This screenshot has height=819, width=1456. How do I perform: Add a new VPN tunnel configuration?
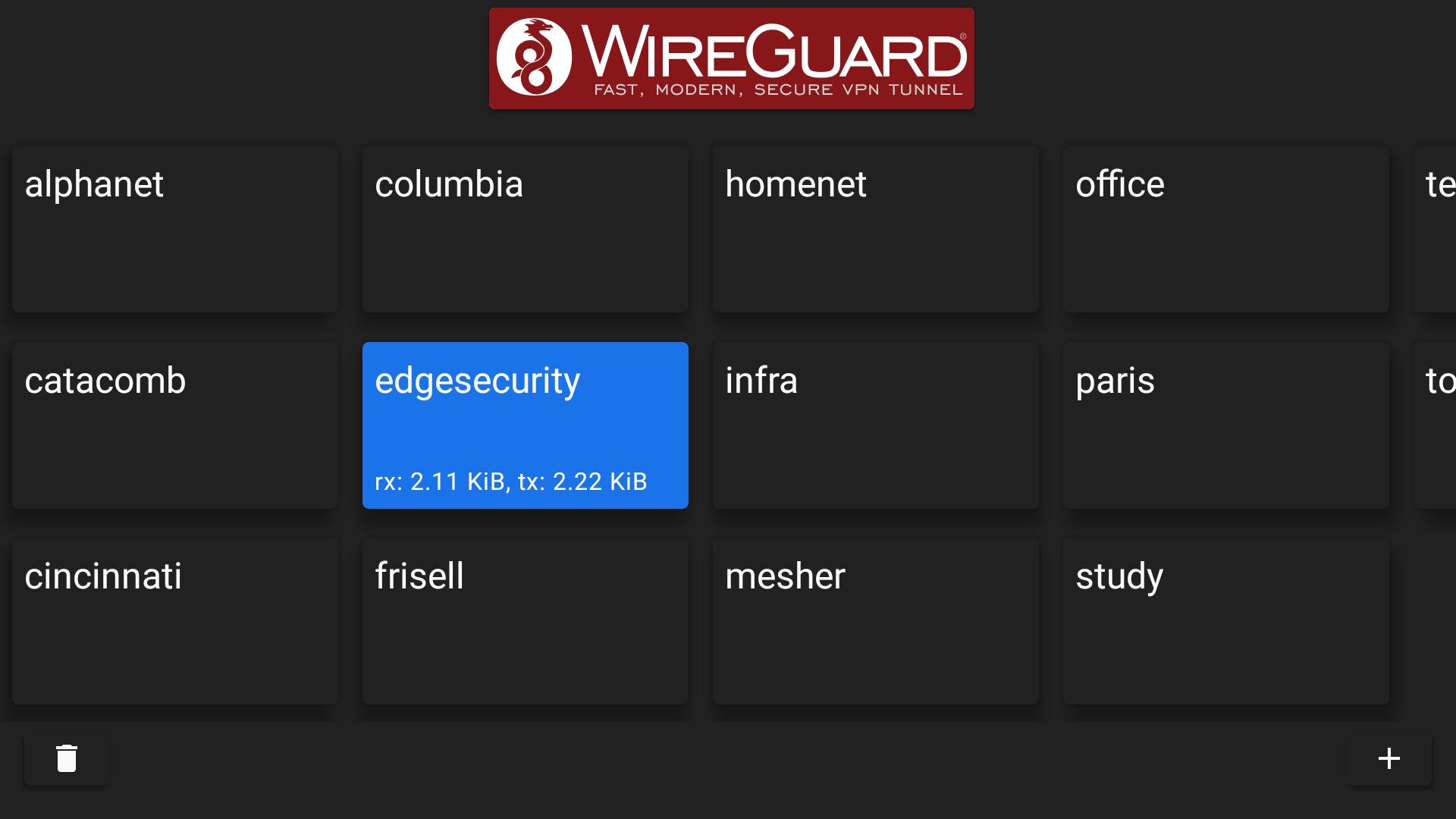pyautogui.click(x=1389, y=757)
